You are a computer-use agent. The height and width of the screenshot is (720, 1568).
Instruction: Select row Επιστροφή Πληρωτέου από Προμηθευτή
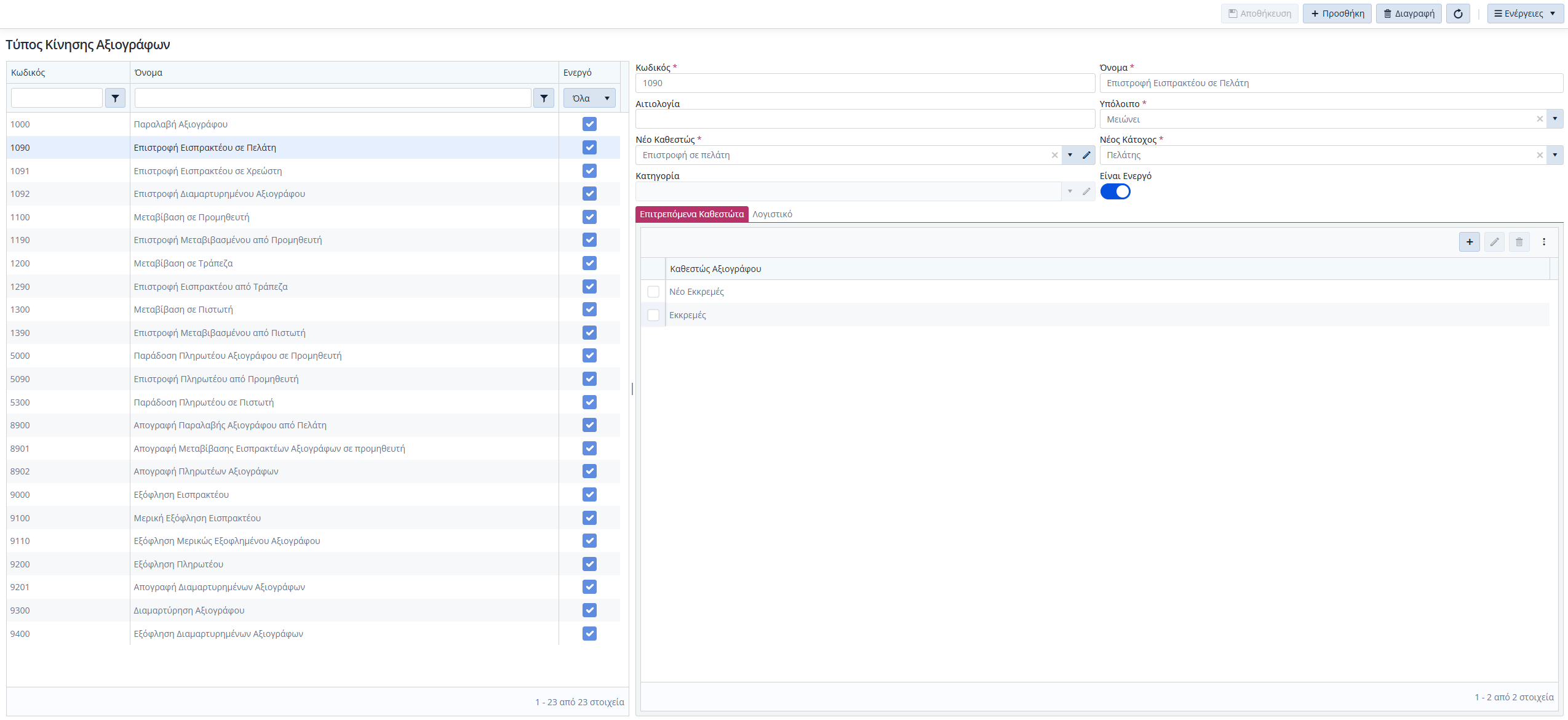pos(313,379)
